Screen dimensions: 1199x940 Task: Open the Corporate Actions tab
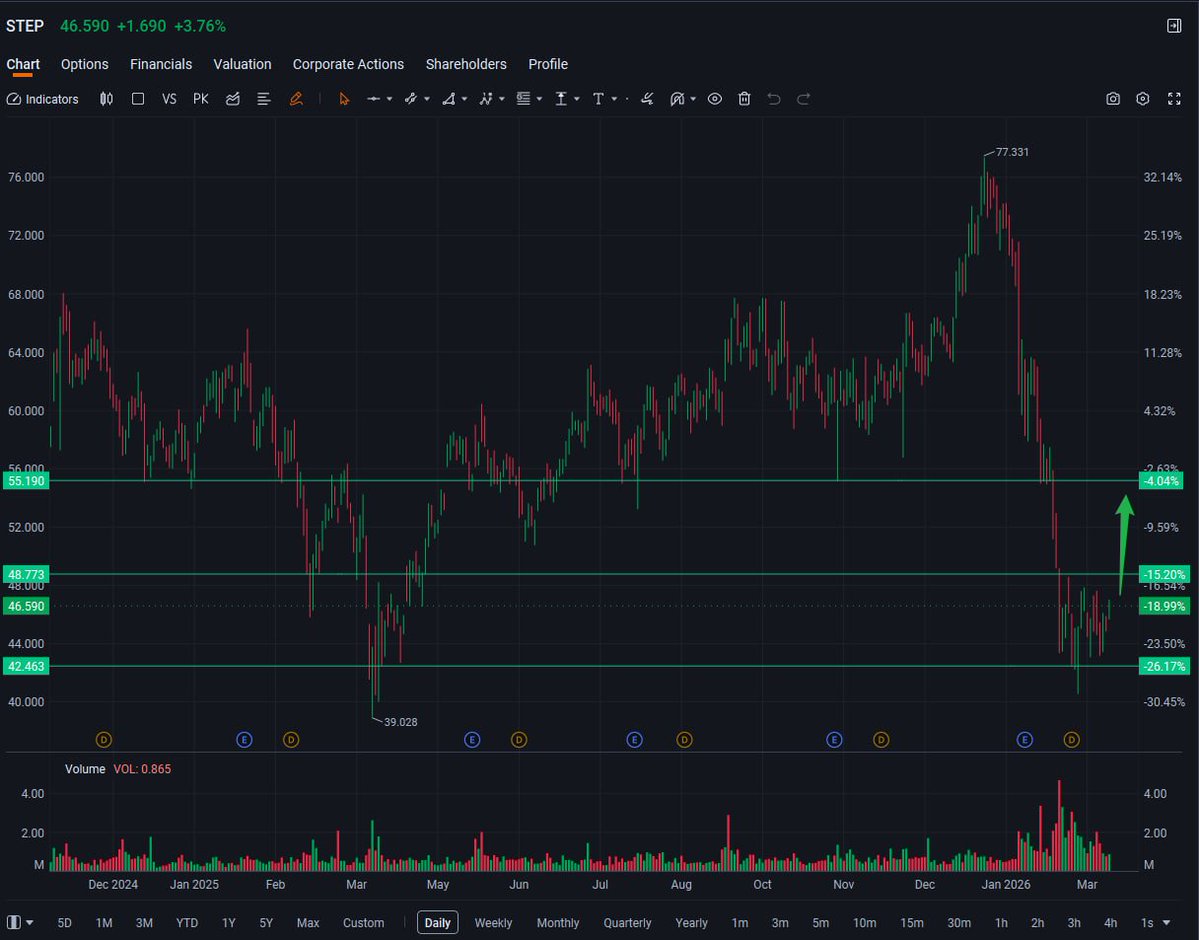point(349,64)
